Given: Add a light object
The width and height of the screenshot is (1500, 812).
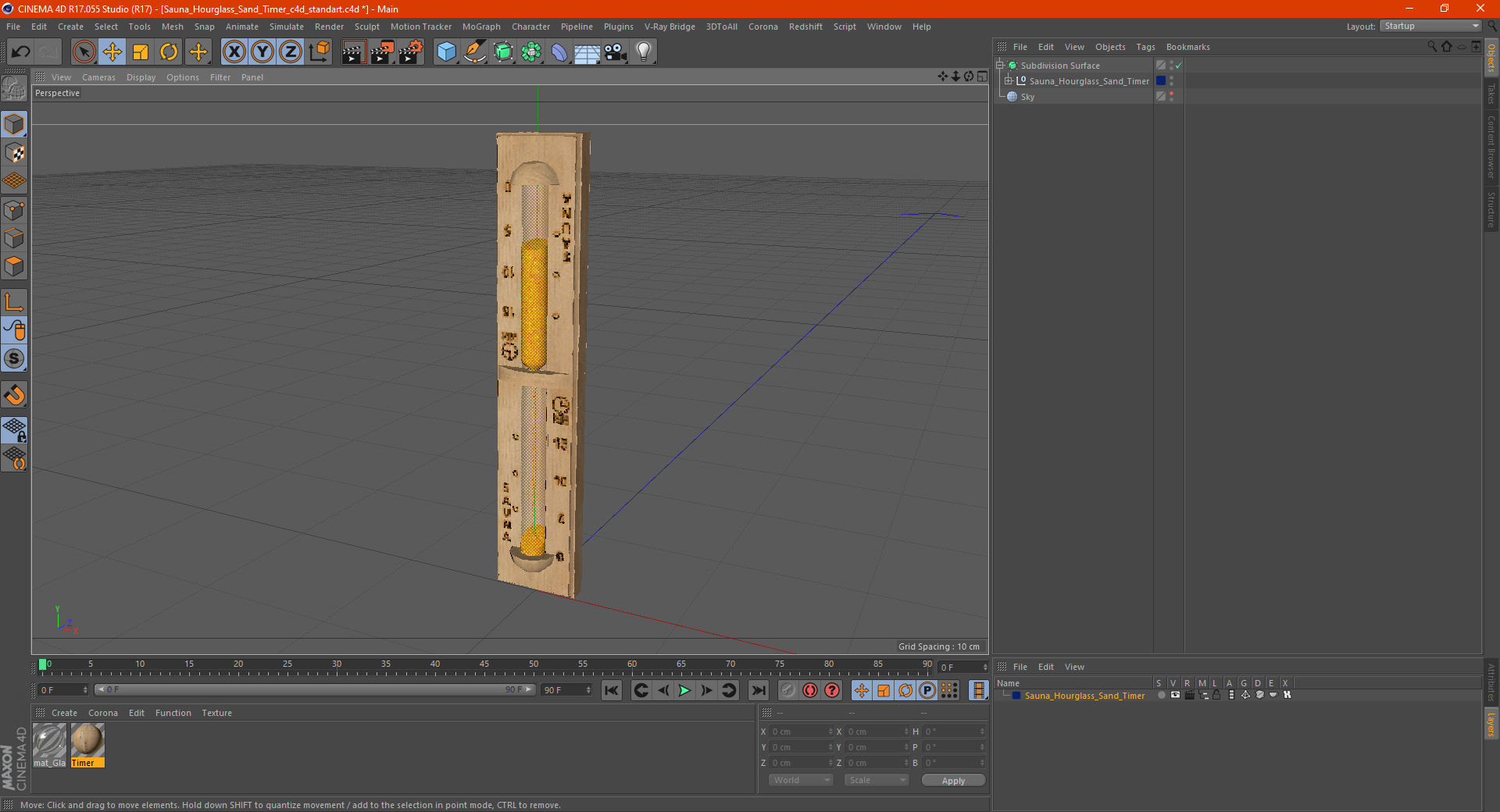Looking at the screenshot, I should coord(644,52).
